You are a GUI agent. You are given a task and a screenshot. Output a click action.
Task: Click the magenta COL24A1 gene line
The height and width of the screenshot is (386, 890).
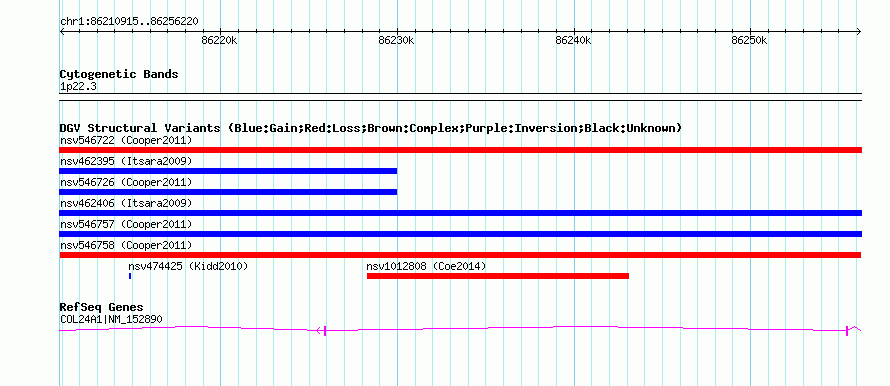click(461, 329)
